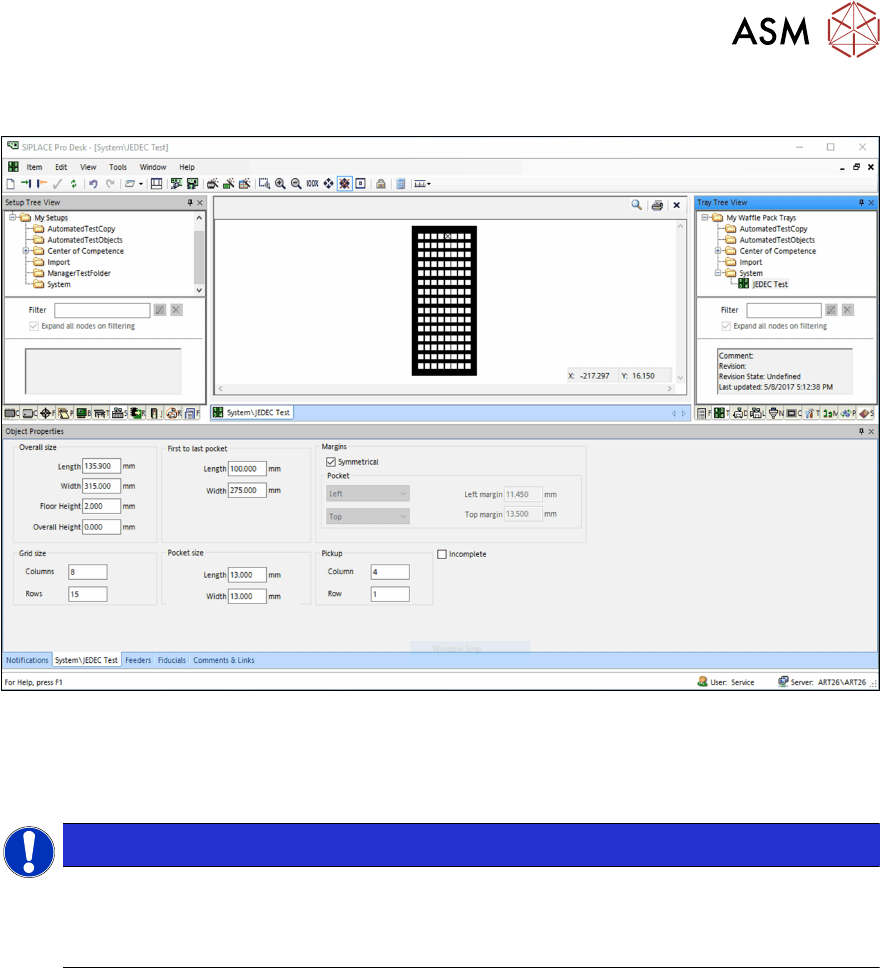Open the Help menu

click(187, 167)
